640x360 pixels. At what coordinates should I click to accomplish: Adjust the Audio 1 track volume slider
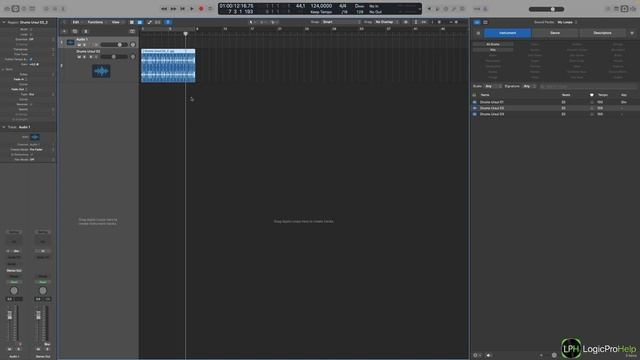click(114, 44)
